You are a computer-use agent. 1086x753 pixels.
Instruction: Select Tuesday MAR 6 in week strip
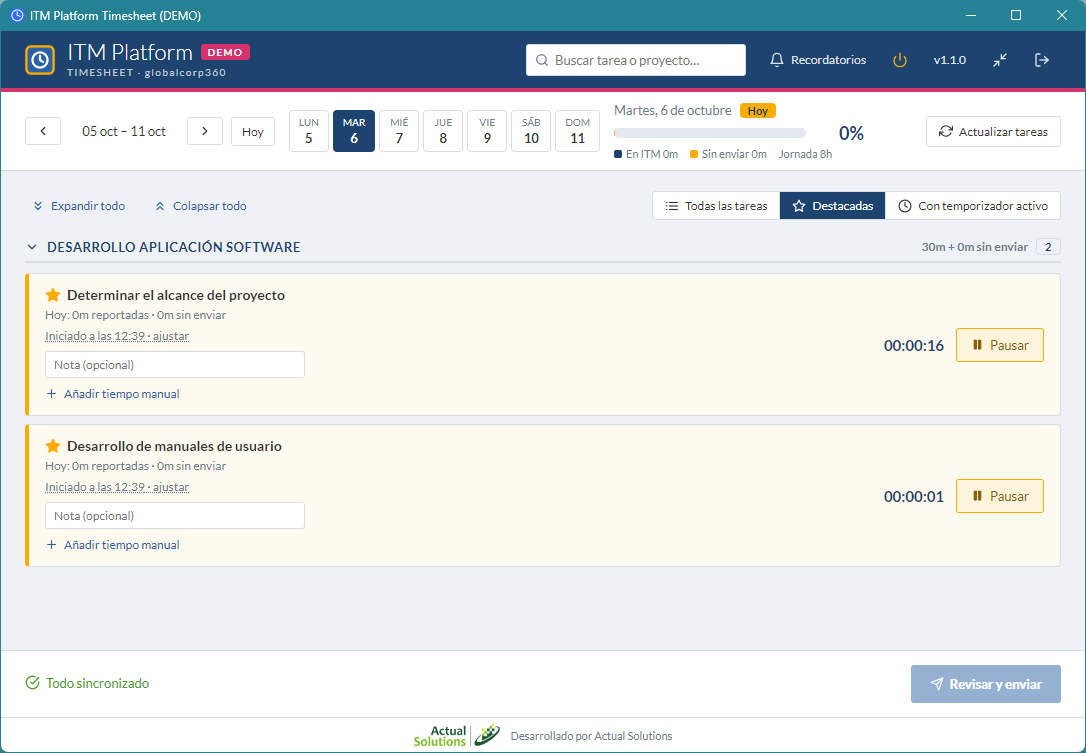(x=354, y=131)
